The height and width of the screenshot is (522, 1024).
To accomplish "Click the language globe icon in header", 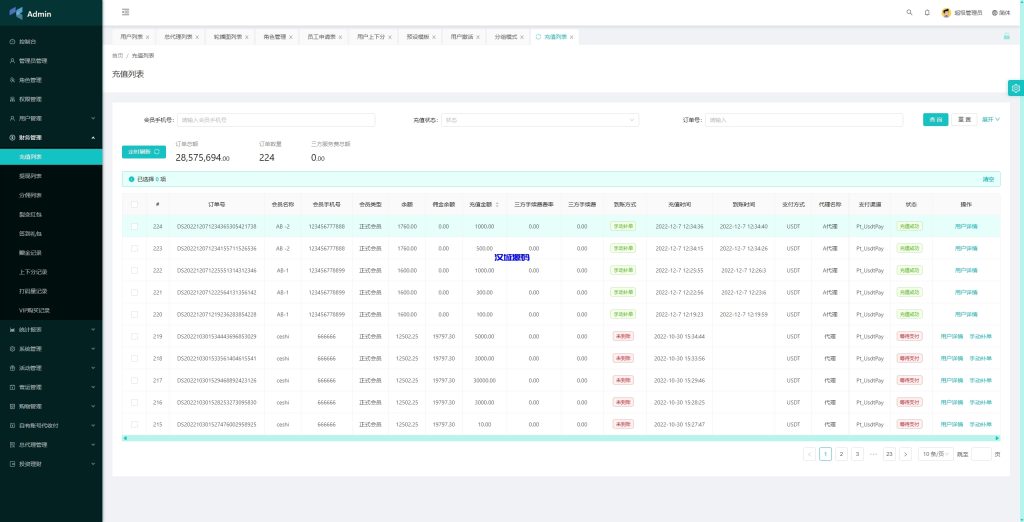I will coord(995,12).
